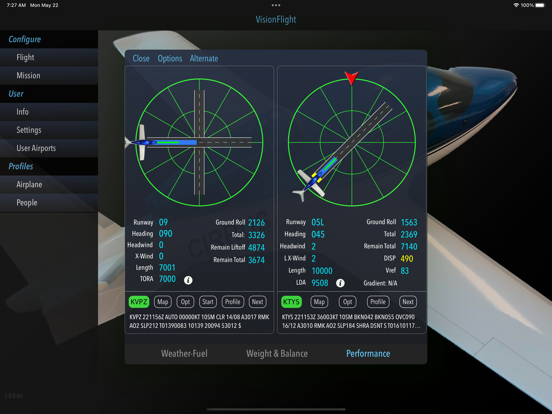Tap the Remain Liftoff 4874 value
The image size is (552, 414).
[256, 247]
